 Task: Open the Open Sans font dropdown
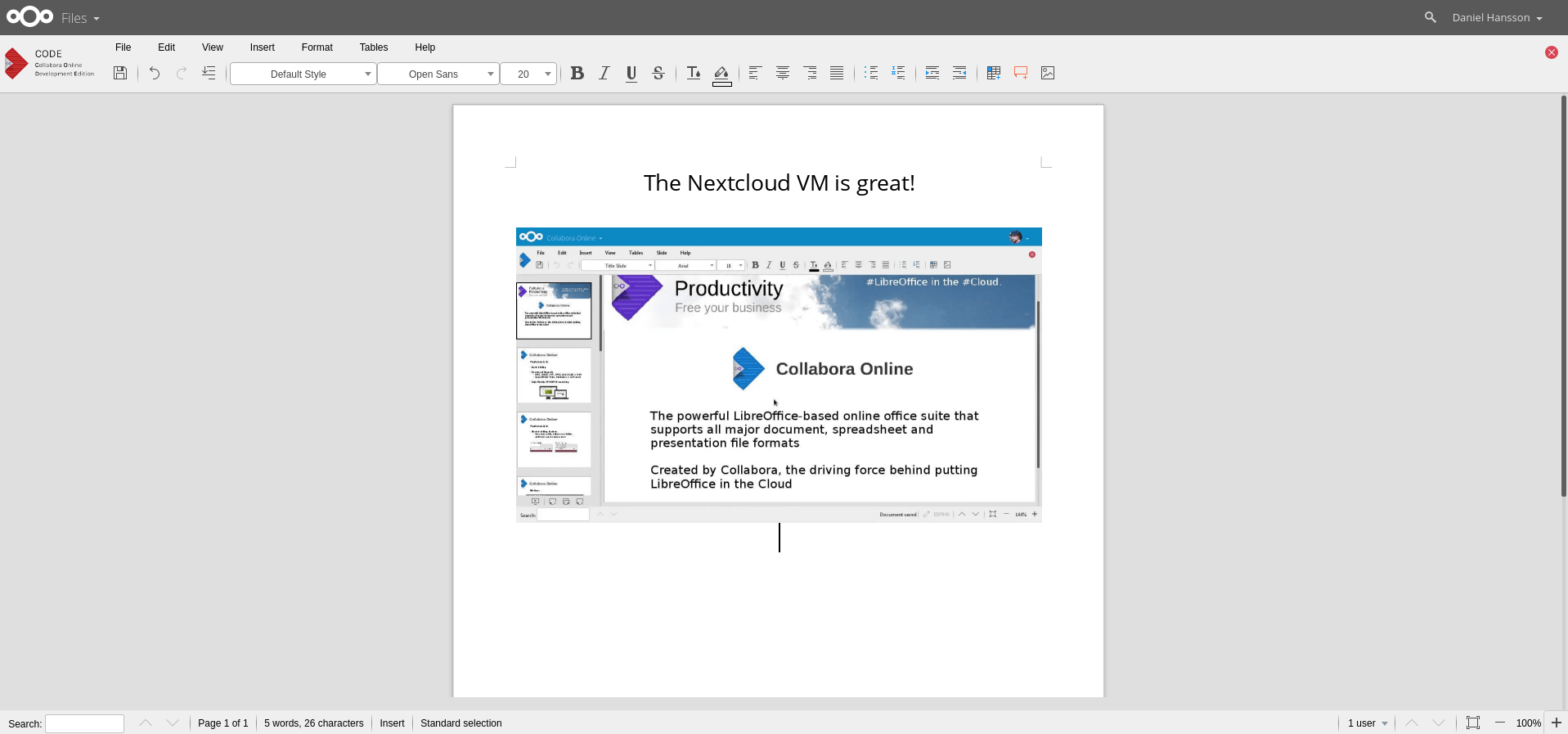point(438,74)
